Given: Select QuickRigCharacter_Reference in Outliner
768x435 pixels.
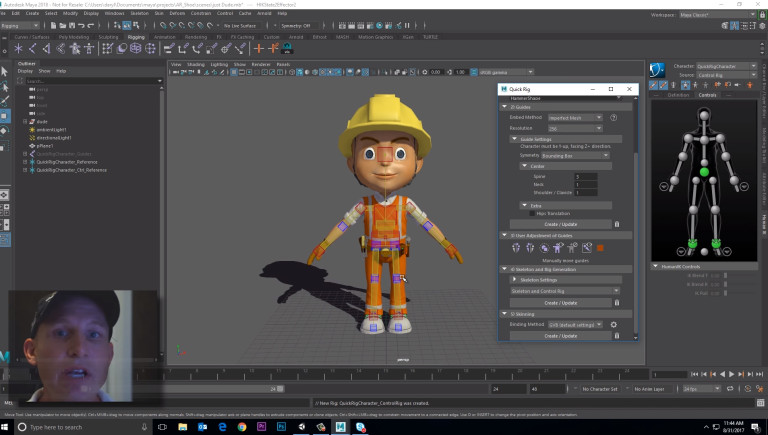Looking at the screenshot, I should 67,162.
